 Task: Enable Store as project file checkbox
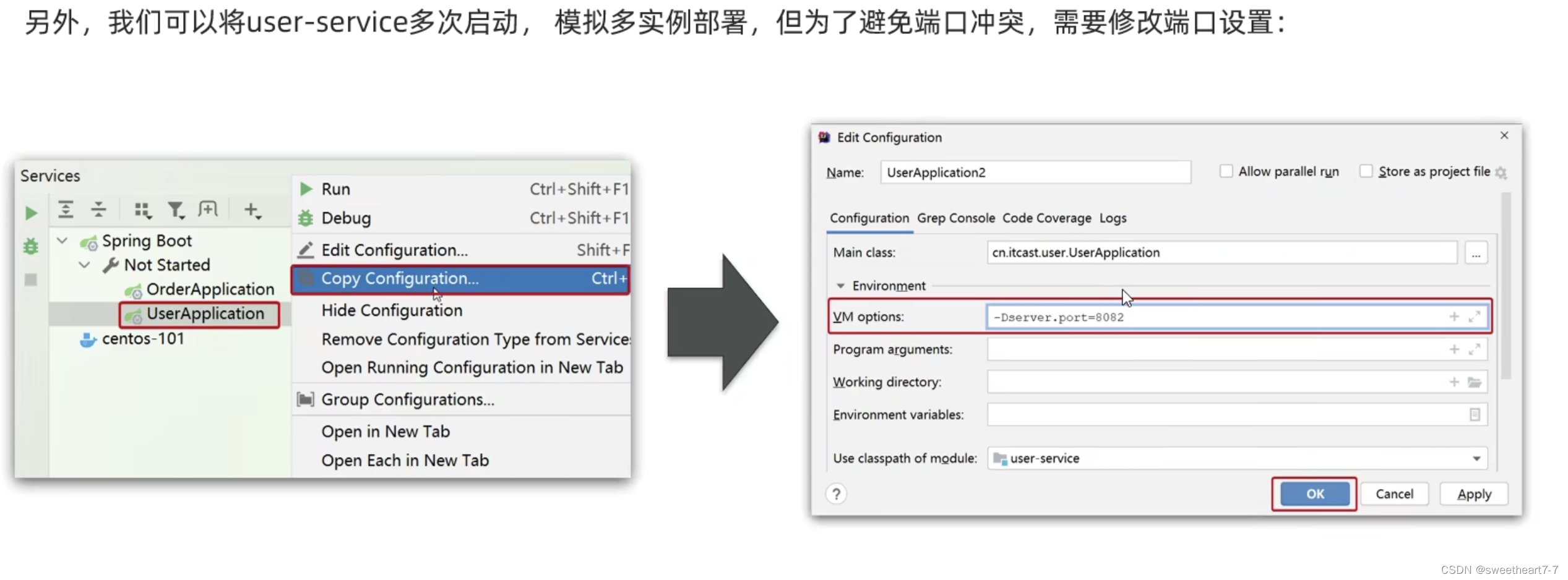[1366, 171]
